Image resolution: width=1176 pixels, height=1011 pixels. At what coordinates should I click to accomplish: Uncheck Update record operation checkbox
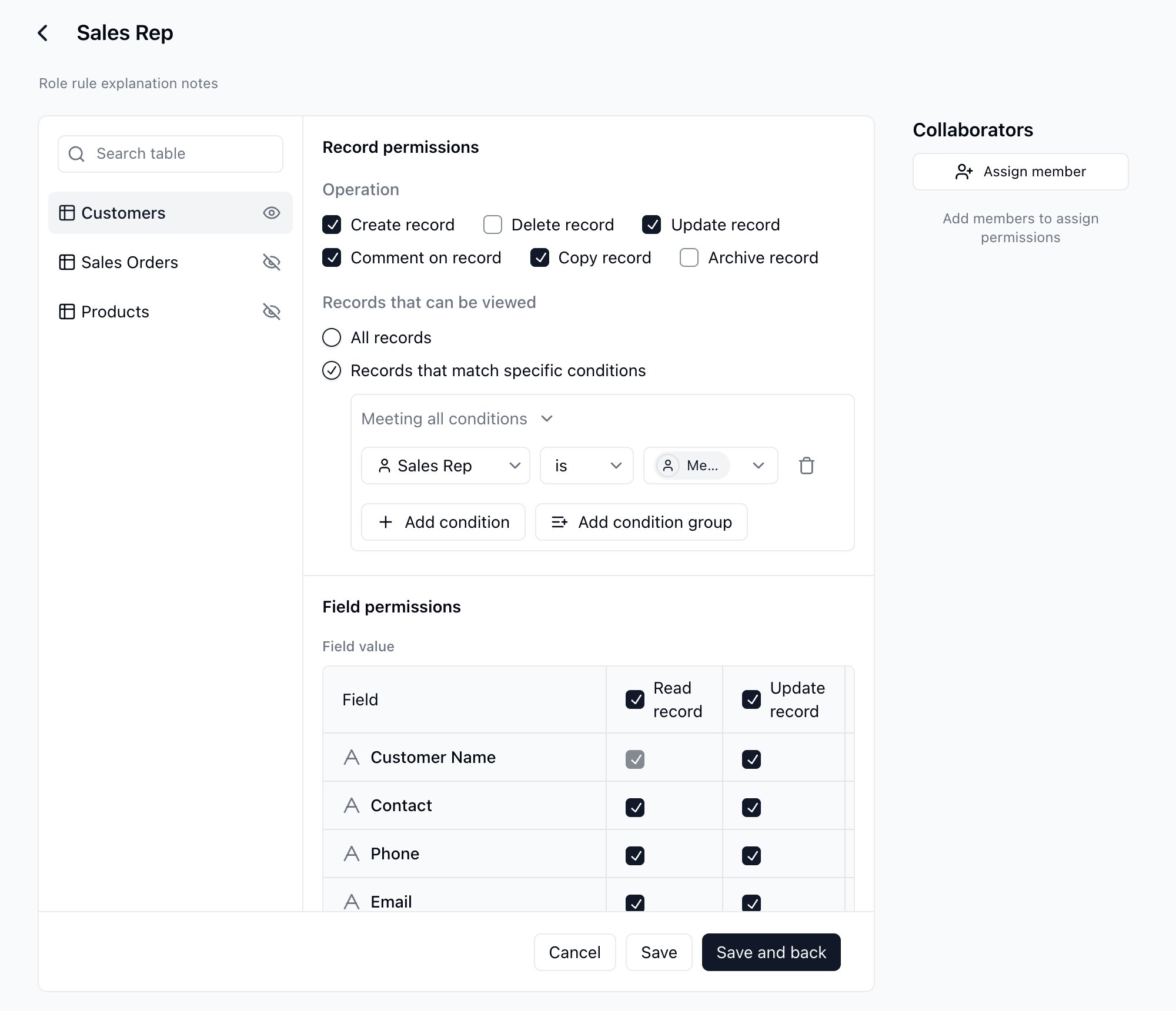tap(652, 225)
